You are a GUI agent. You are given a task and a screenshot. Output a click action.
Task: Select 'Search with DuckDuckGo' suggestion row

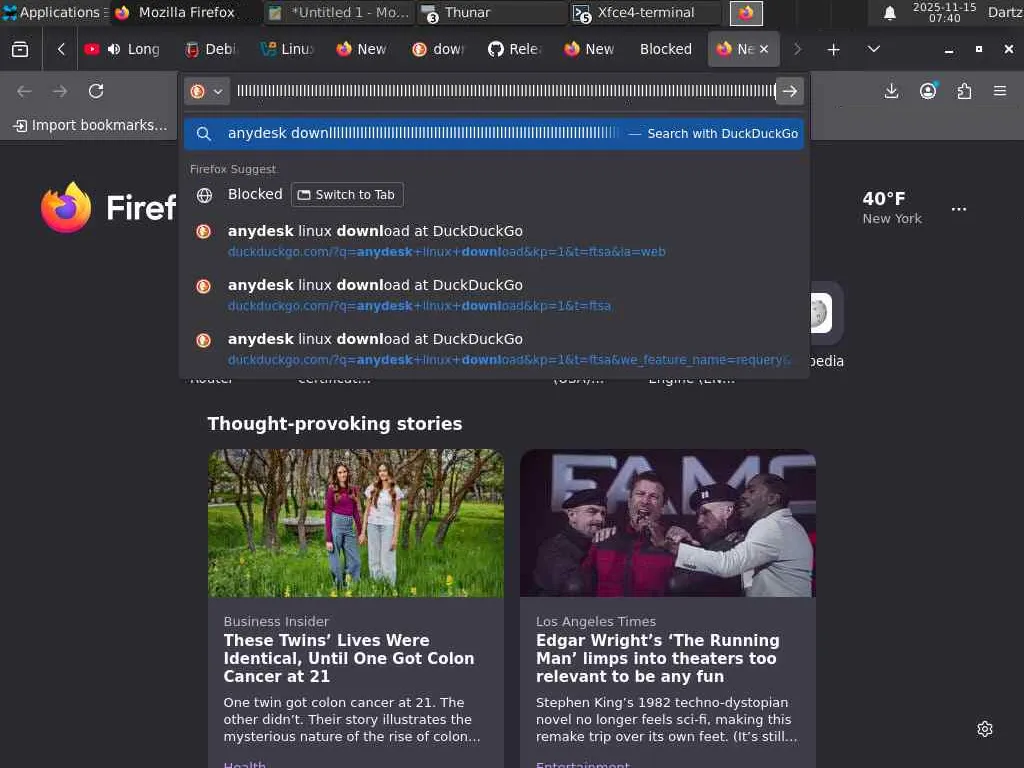[x=494, y=133]
